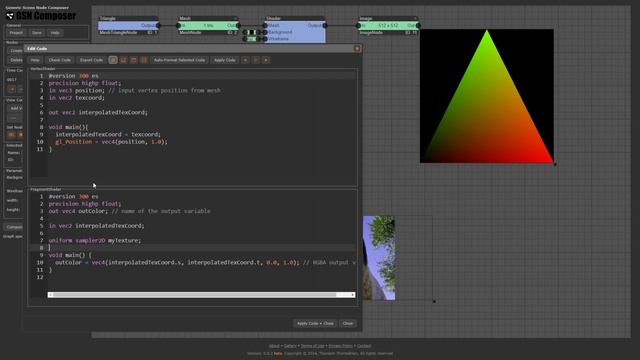Click the Apply Code + Close button
Screen dimensions: 640x360
click(x=315, y=323)
